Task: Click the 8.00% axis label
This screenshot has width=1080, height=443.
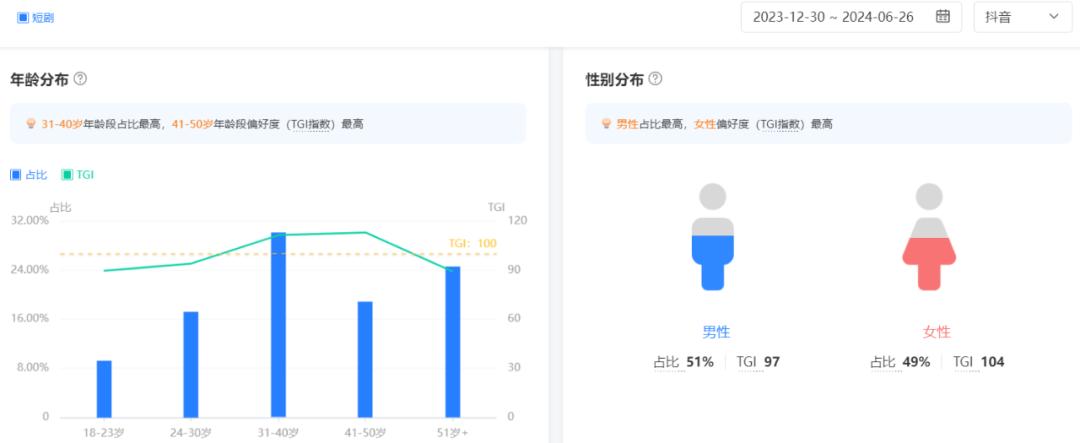Action: click(x=33, y=367)
